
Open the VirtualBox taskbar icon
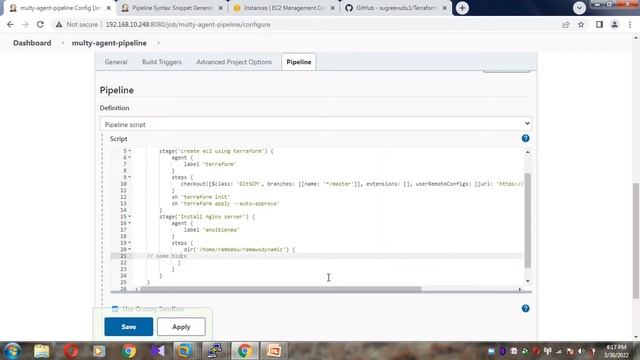point(184,351)
